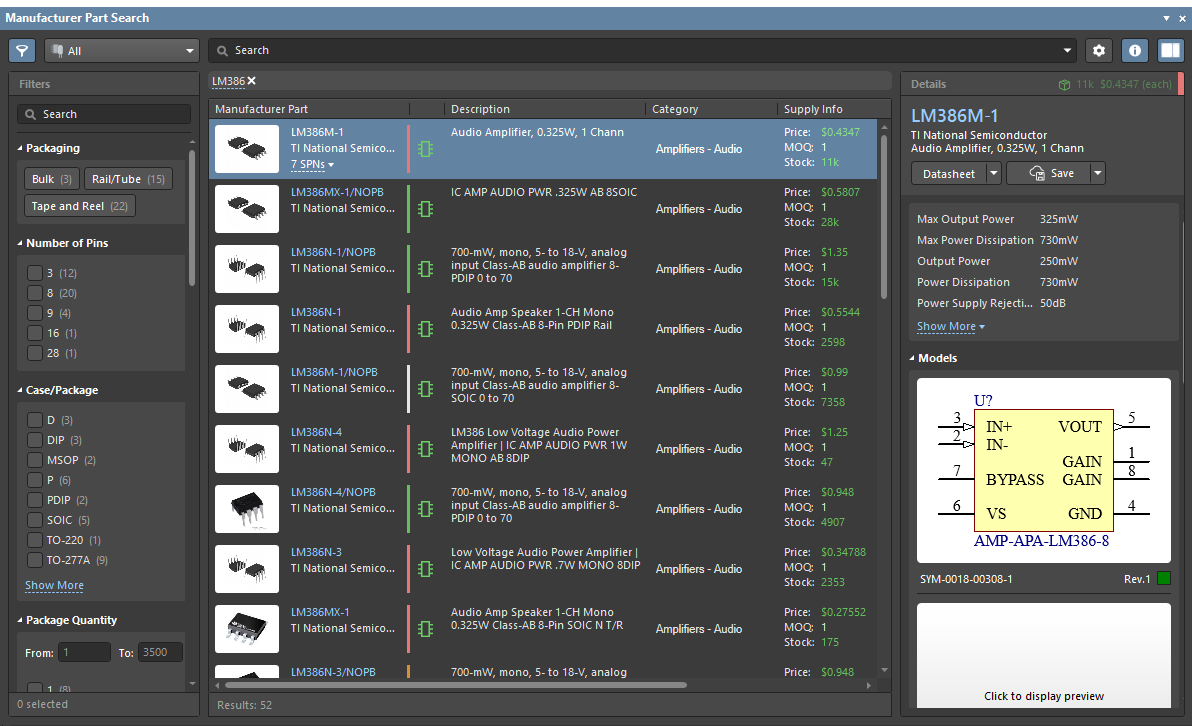
Task: Enable the SOIC case/package checkbox
Action: (34, 520)
